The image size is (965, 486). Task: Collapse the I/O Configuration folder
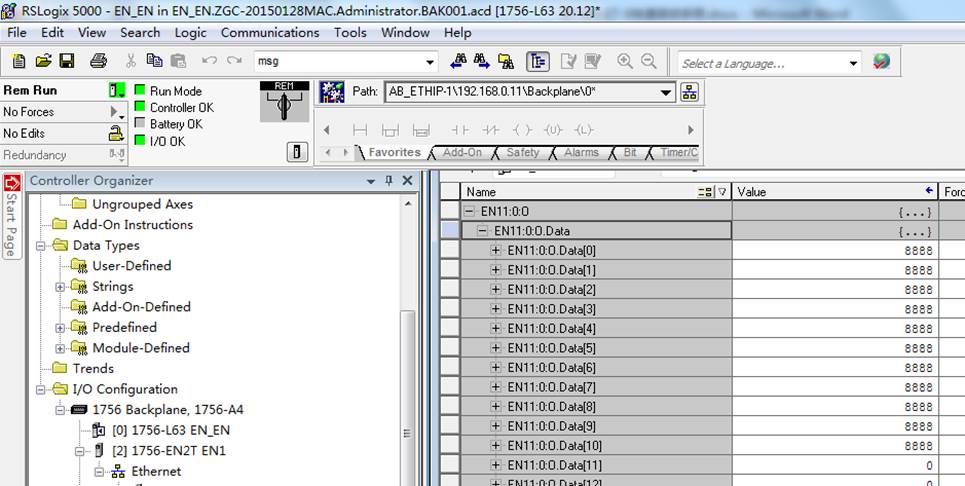(41, 389)
